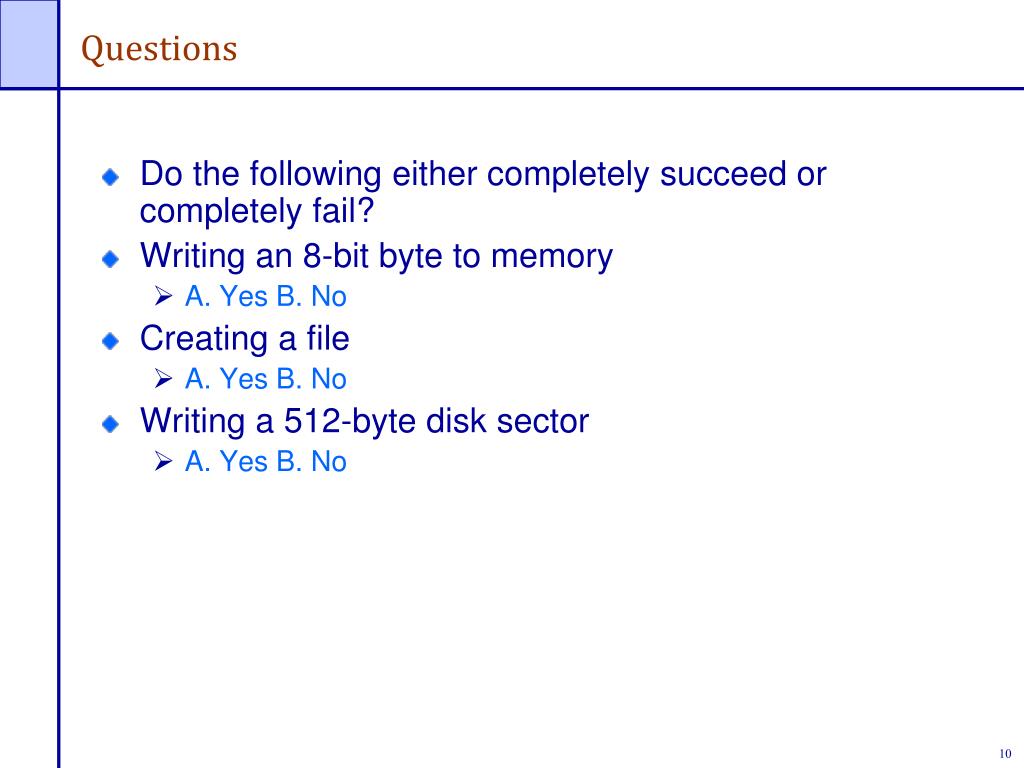
Task: Select "A. Yes B. No" under memory byte question
Action: tap(266, 296)
